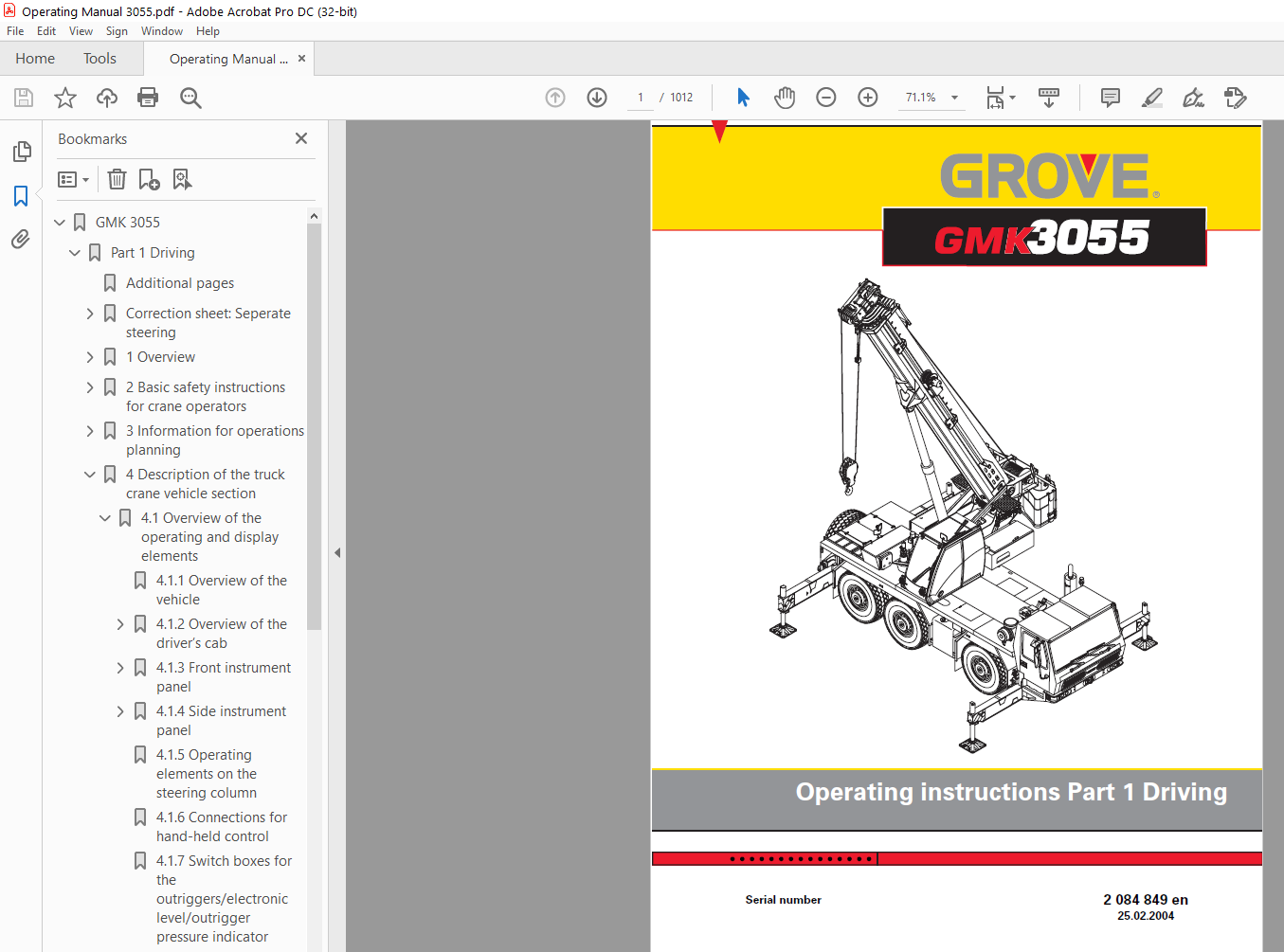Click the scrolling mode toolbar icon
Image resolution: width=1284 pixels, height=952 pixels.
click(x=1049, y=98)
